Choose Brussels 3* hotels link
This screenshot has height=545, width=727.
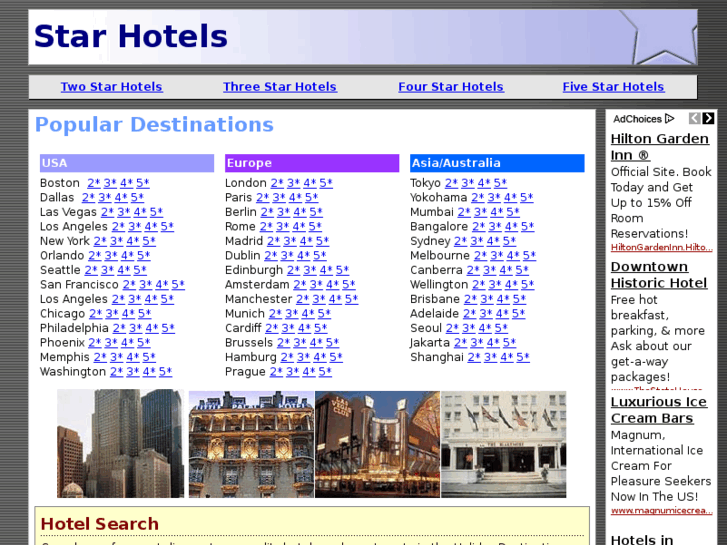click(300, 342)
